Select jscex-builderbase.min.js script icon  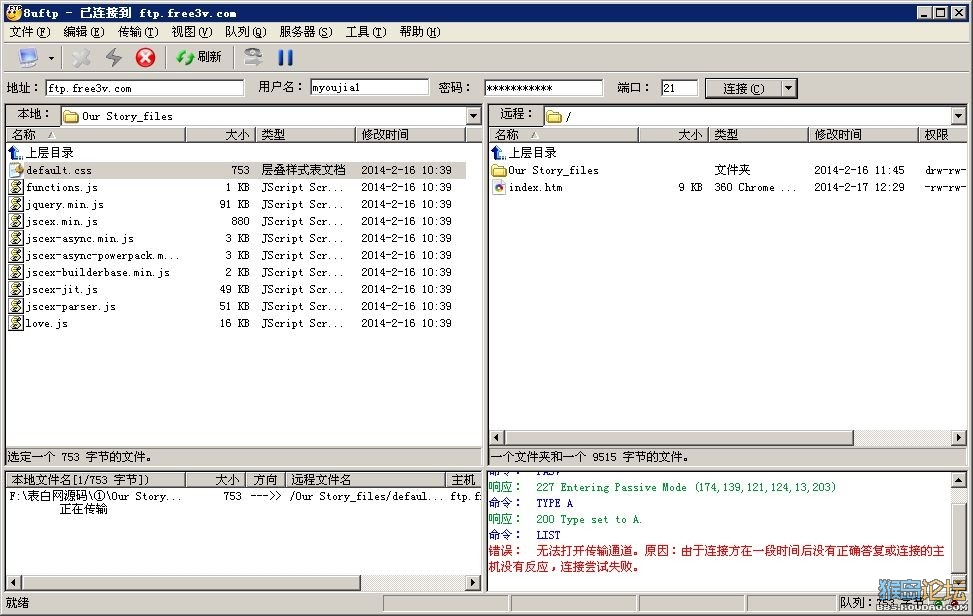(x=16, y=272)
